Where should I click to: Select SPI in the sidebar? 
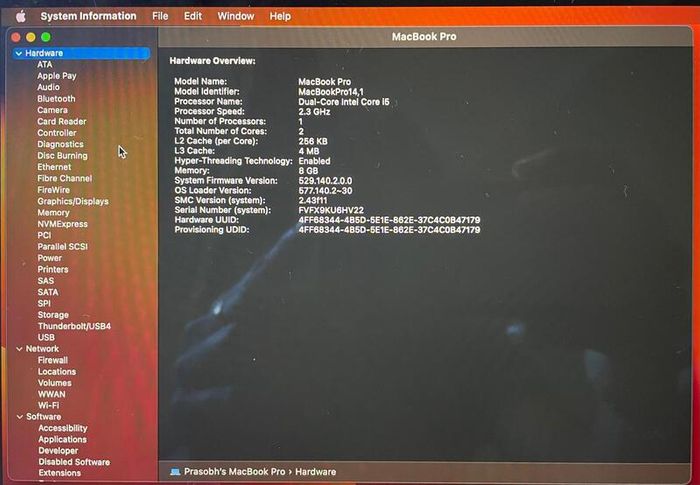44,304
